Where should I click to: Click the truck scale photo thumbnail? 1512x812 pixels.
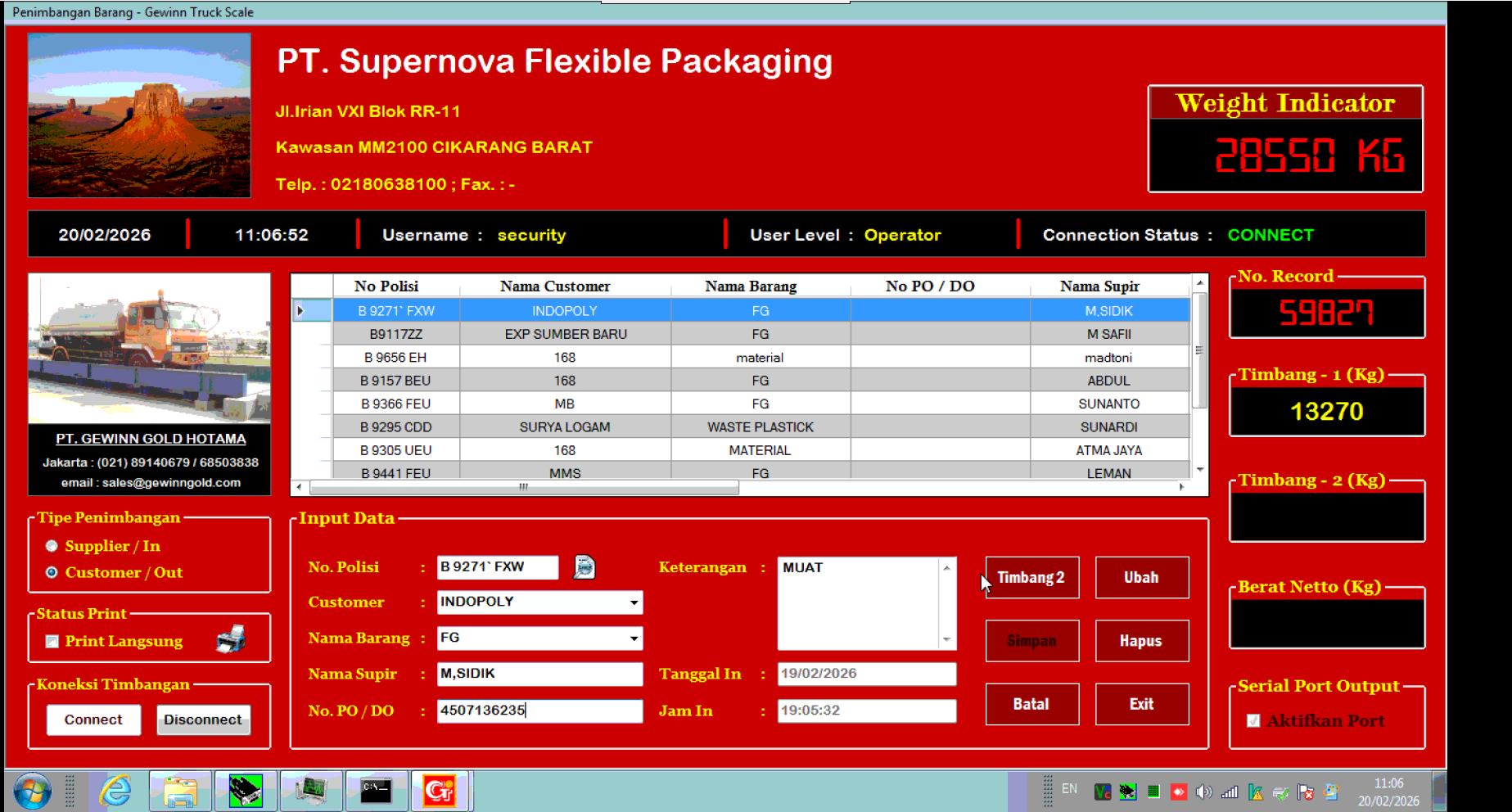[x=150, y=350]
